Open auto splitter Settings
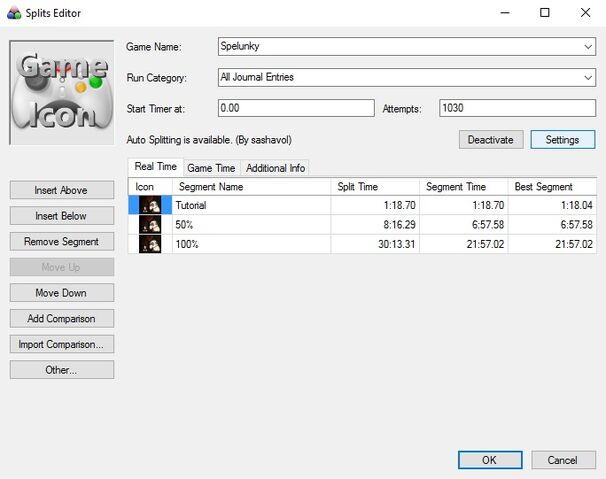The image size is (606, 479). pyautogui.click(x=563, y=140)
